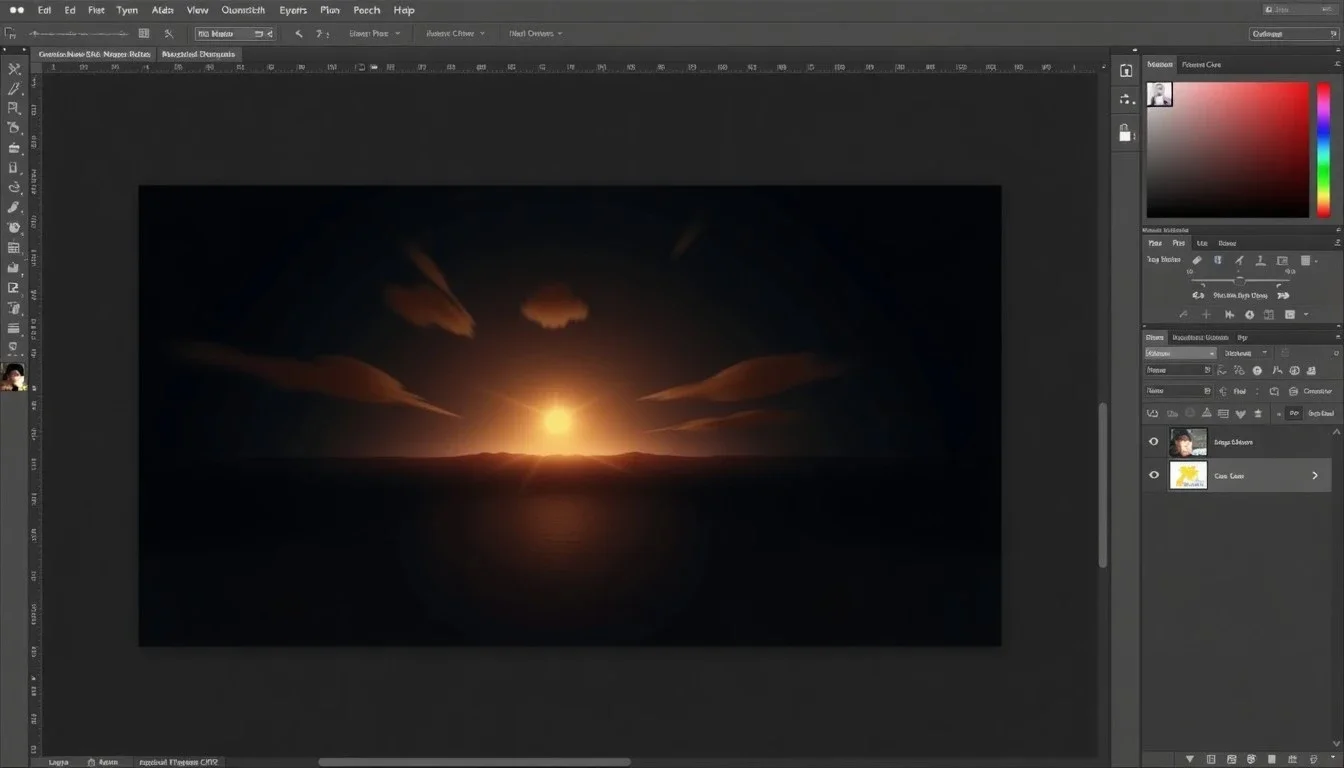The image size is (1344, 768).
Task: Switch to the first document tab
Action: pyautogui.click(x=95, y=54)
